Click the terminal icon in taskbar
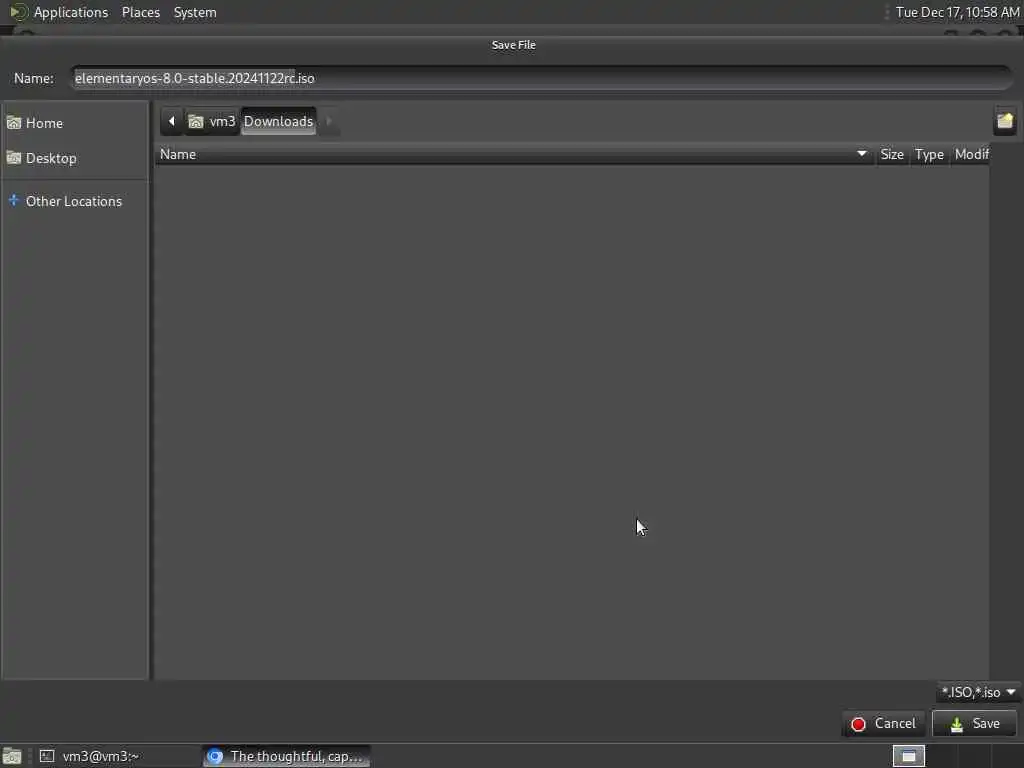Screen dimensions: 1024x768 [x=47, y=756]
